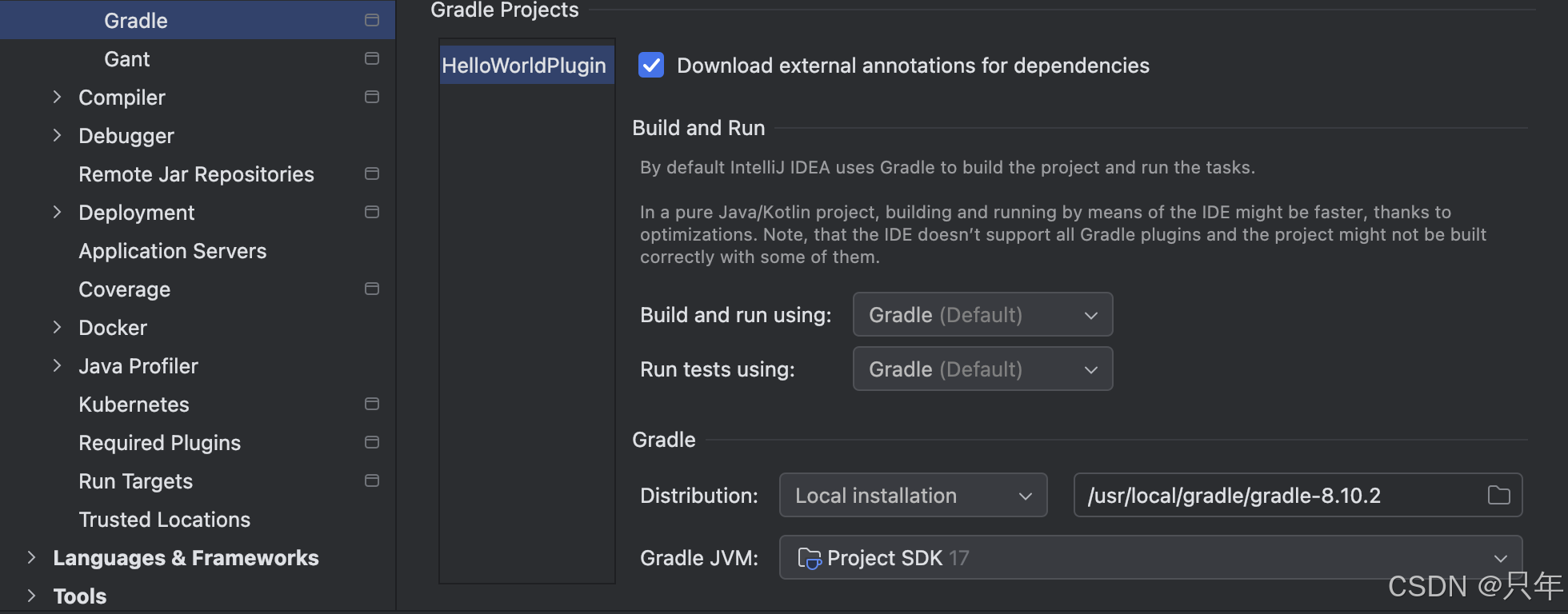Expand the Java Profiler tree node

point(57,365)
